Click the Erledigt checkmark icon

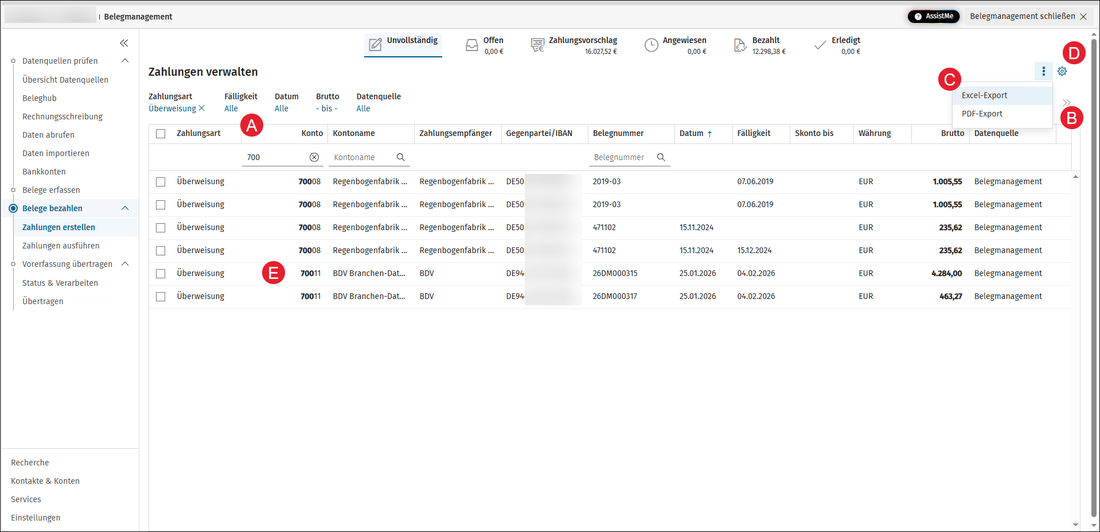820,45
